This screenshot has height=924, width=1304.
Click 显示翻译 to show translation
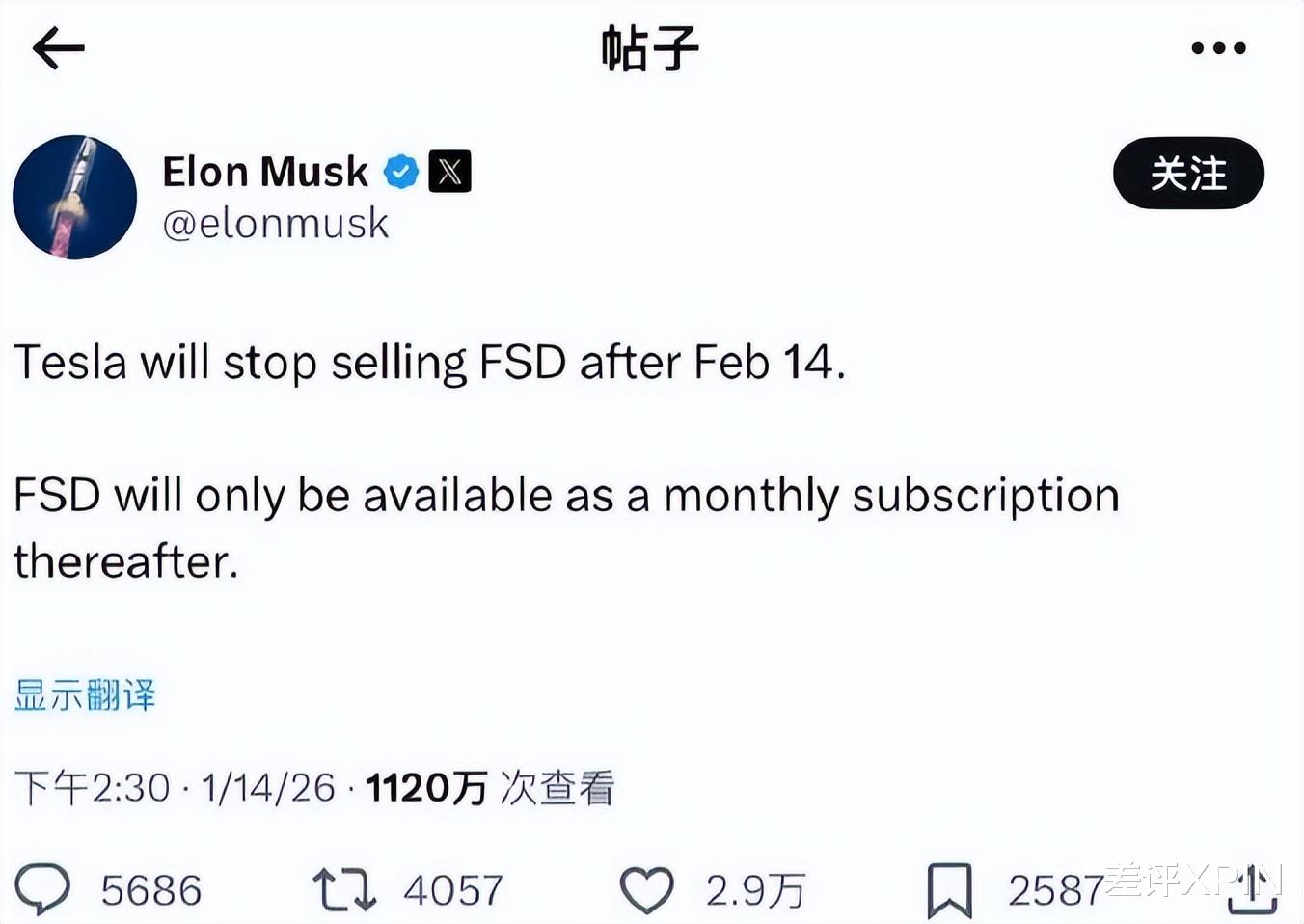point(85,694)
